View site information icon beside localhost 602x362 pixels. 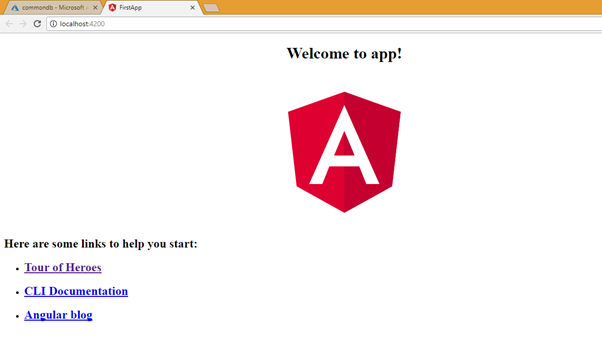(x=53, y=24)
